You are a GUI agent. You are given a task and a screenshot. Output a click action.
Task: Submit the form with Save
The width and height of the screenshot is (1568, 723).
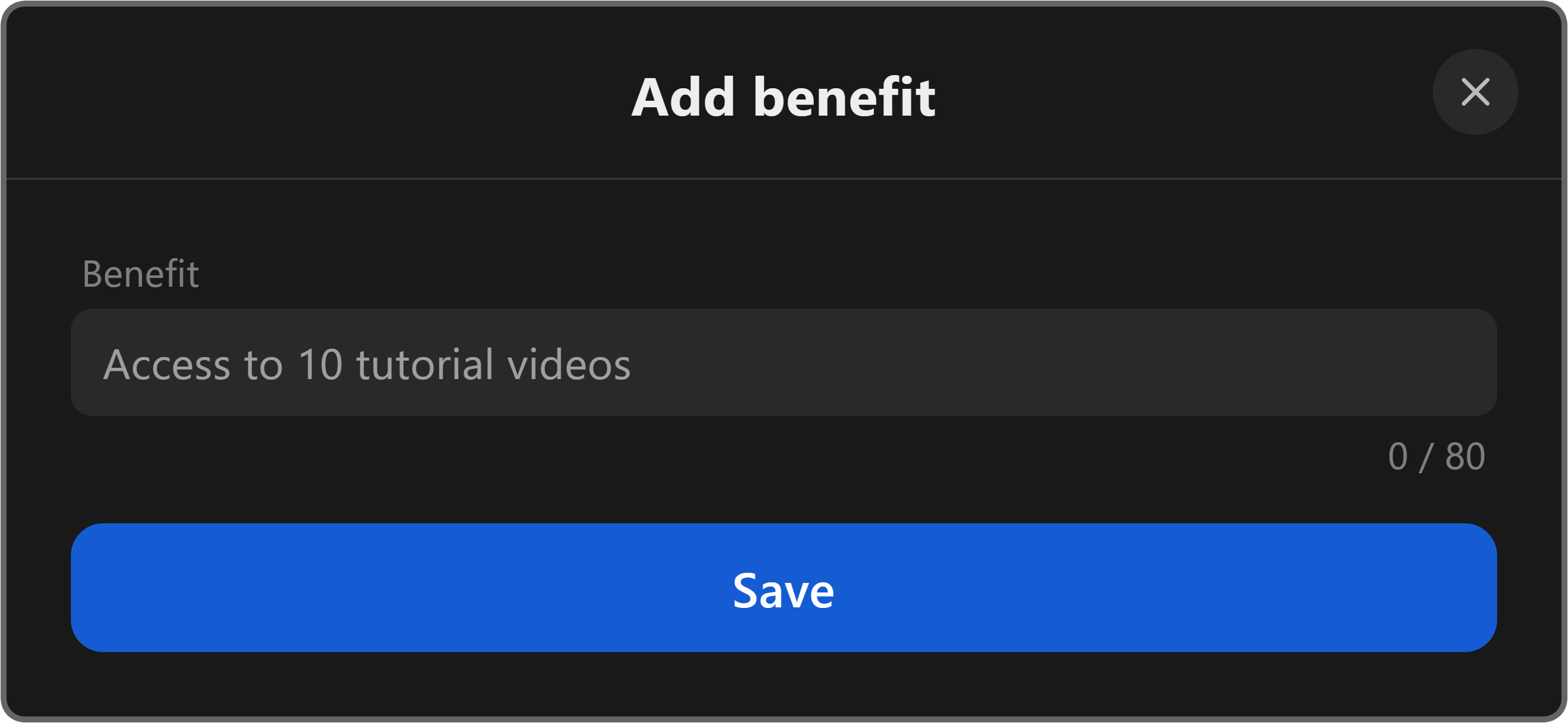783,588
